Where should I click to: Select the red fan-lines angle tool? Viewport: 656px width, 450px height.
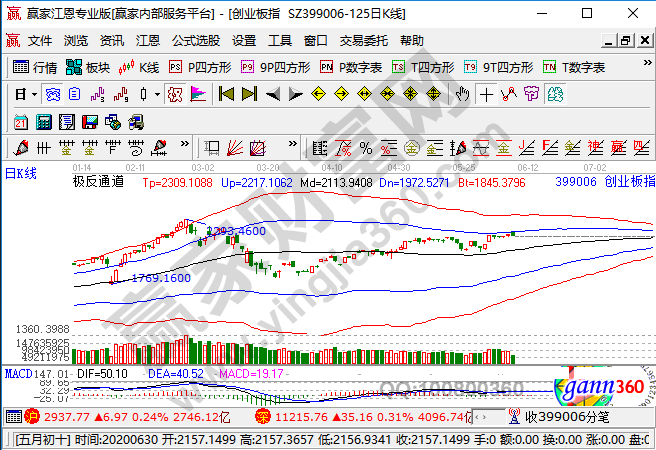click(235, 148)
